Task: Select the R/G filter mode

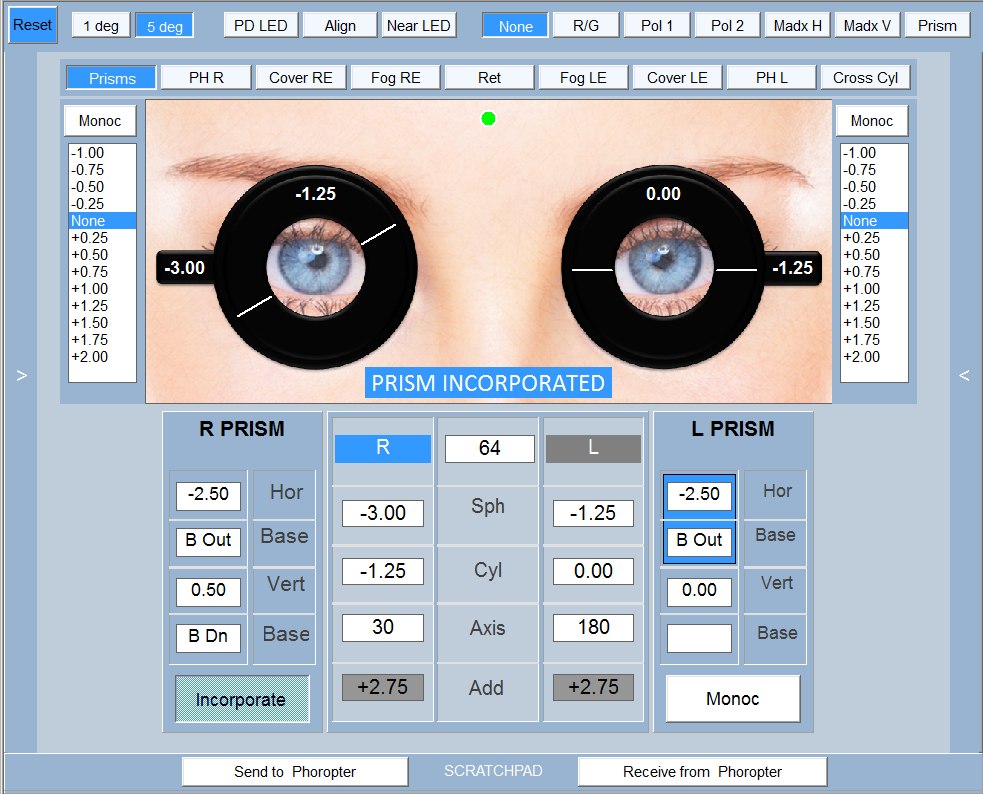Action: [x=585, y=26]
